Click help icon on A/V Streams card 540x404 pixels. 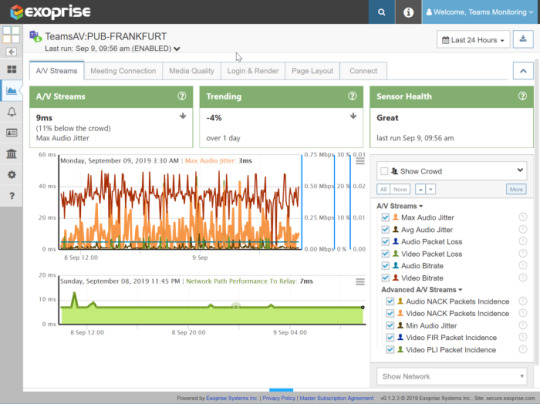click(x=181, y=96)
